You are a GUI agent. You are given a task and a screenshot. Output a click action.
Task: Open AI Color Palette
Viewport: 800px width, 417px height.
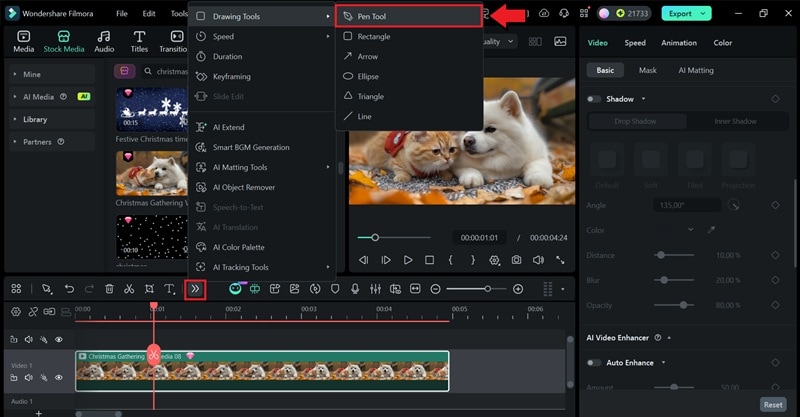click(262, 247)
